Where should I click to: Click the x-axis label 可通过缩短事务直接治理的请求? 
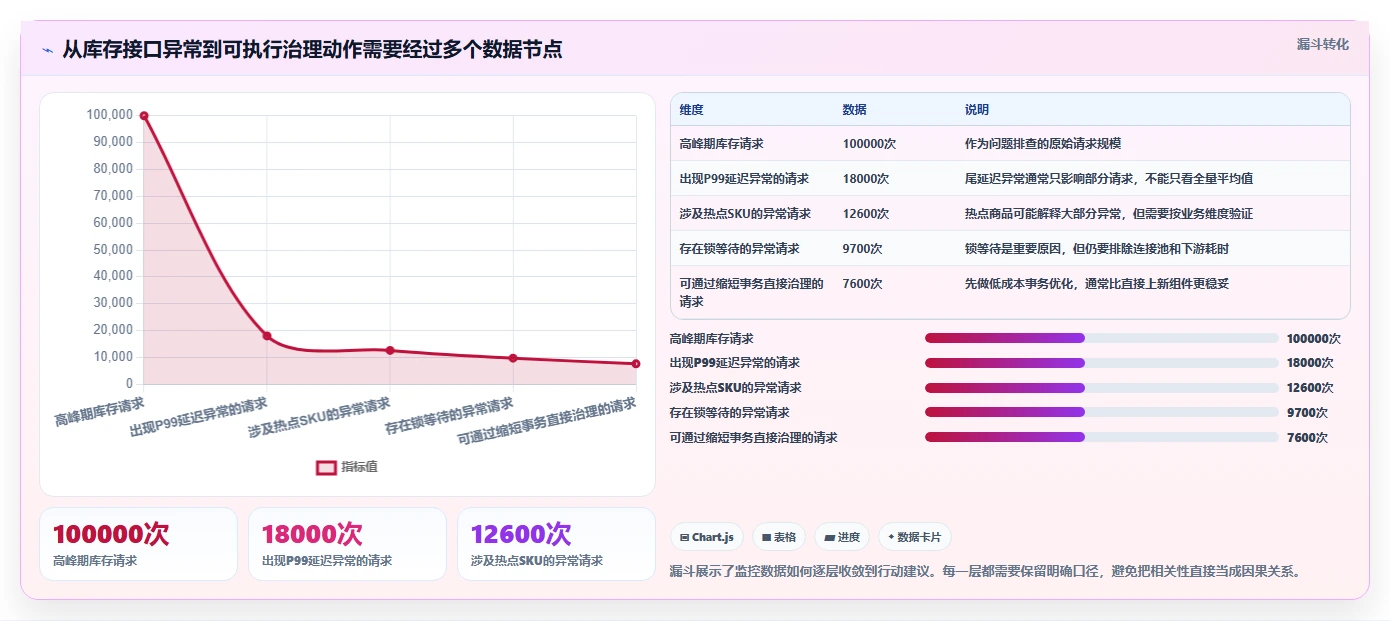click(548, 422)
